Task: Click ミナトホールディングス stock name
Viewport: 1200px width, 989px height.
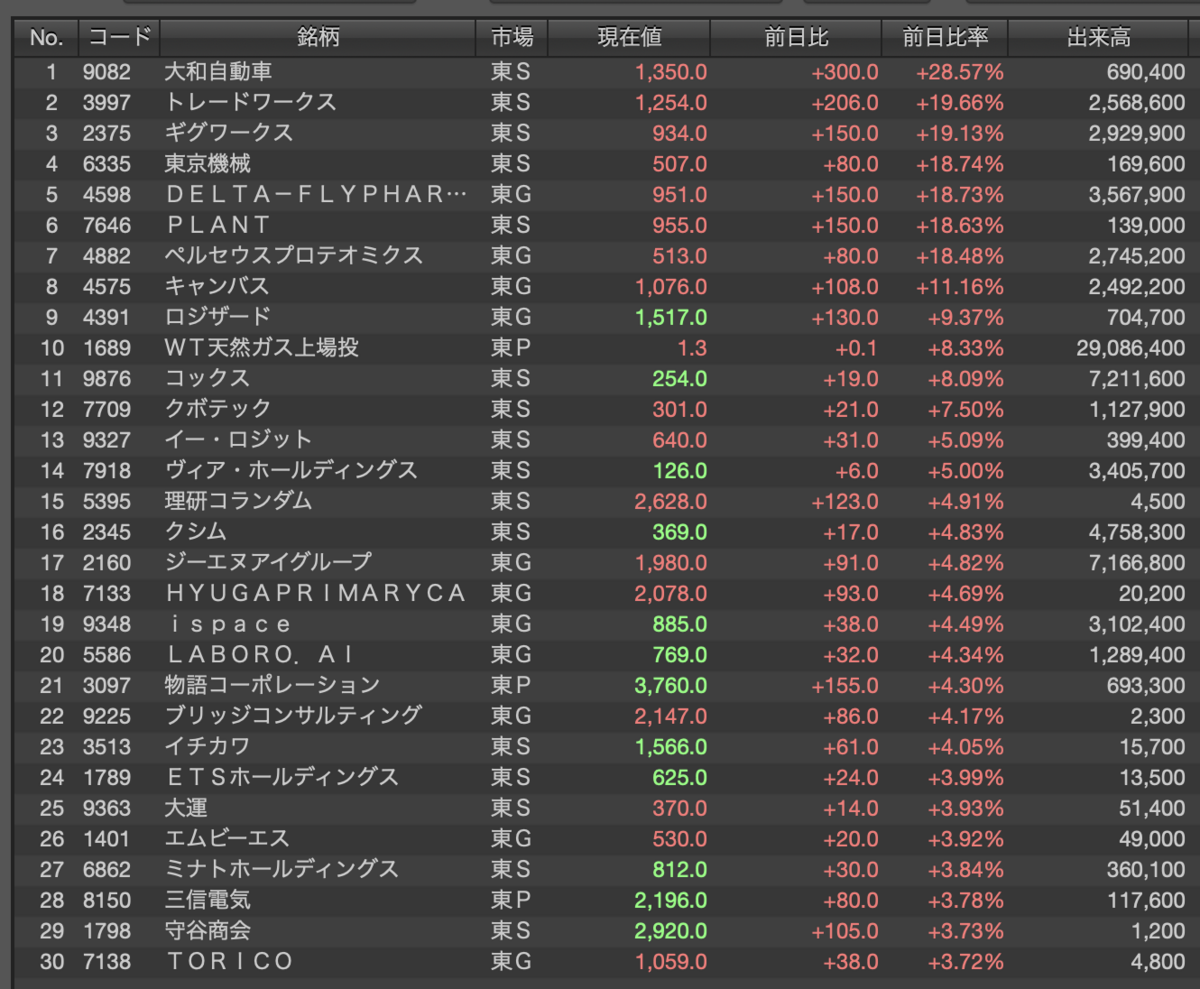Action: click(282, 869)
